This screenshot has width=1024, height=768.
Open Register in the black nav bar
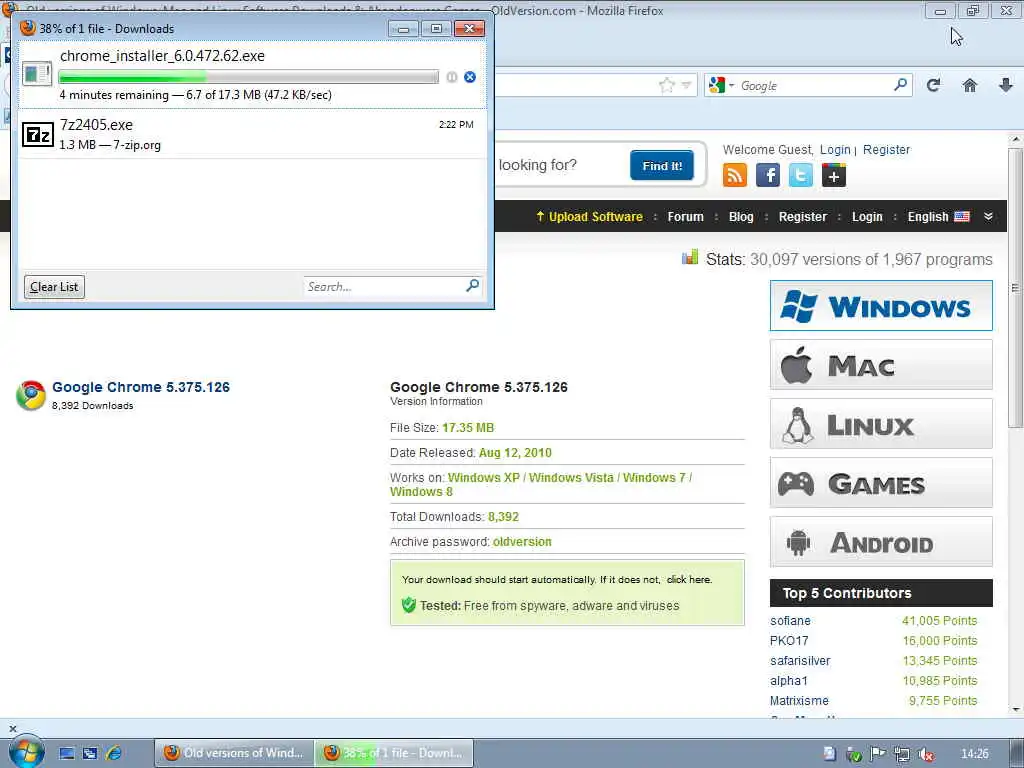click(803, 217)
